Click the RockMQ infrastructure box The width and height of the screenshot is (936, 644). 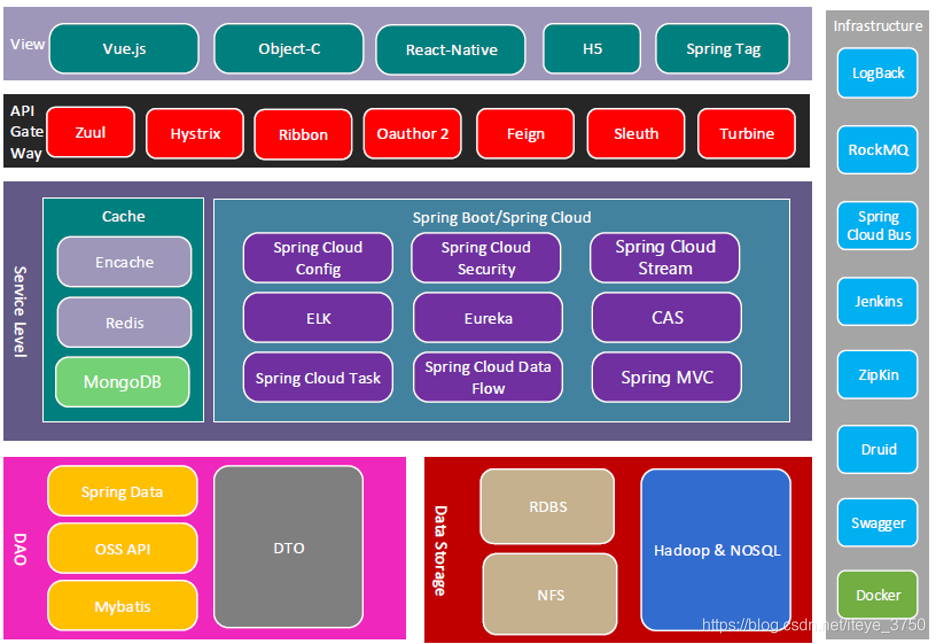coord(878,149)
